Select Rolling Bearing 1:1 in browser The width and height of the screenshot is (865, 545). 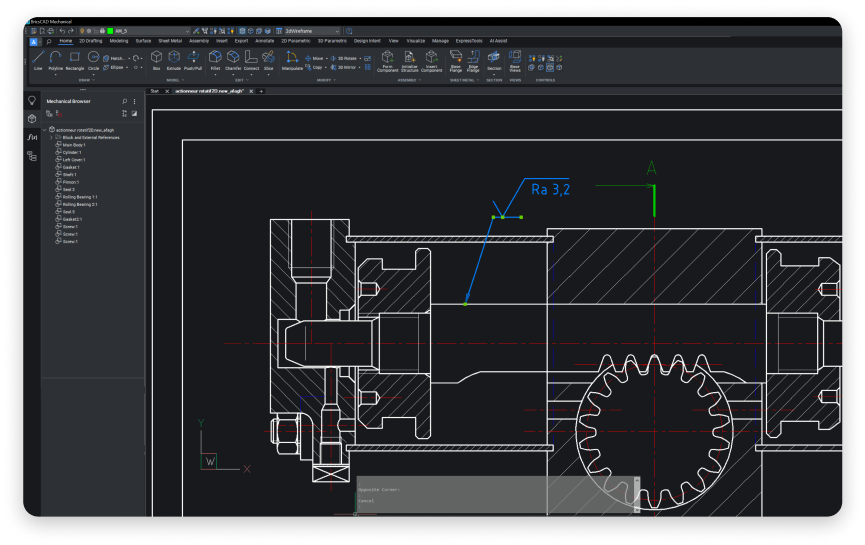[80, 197]
